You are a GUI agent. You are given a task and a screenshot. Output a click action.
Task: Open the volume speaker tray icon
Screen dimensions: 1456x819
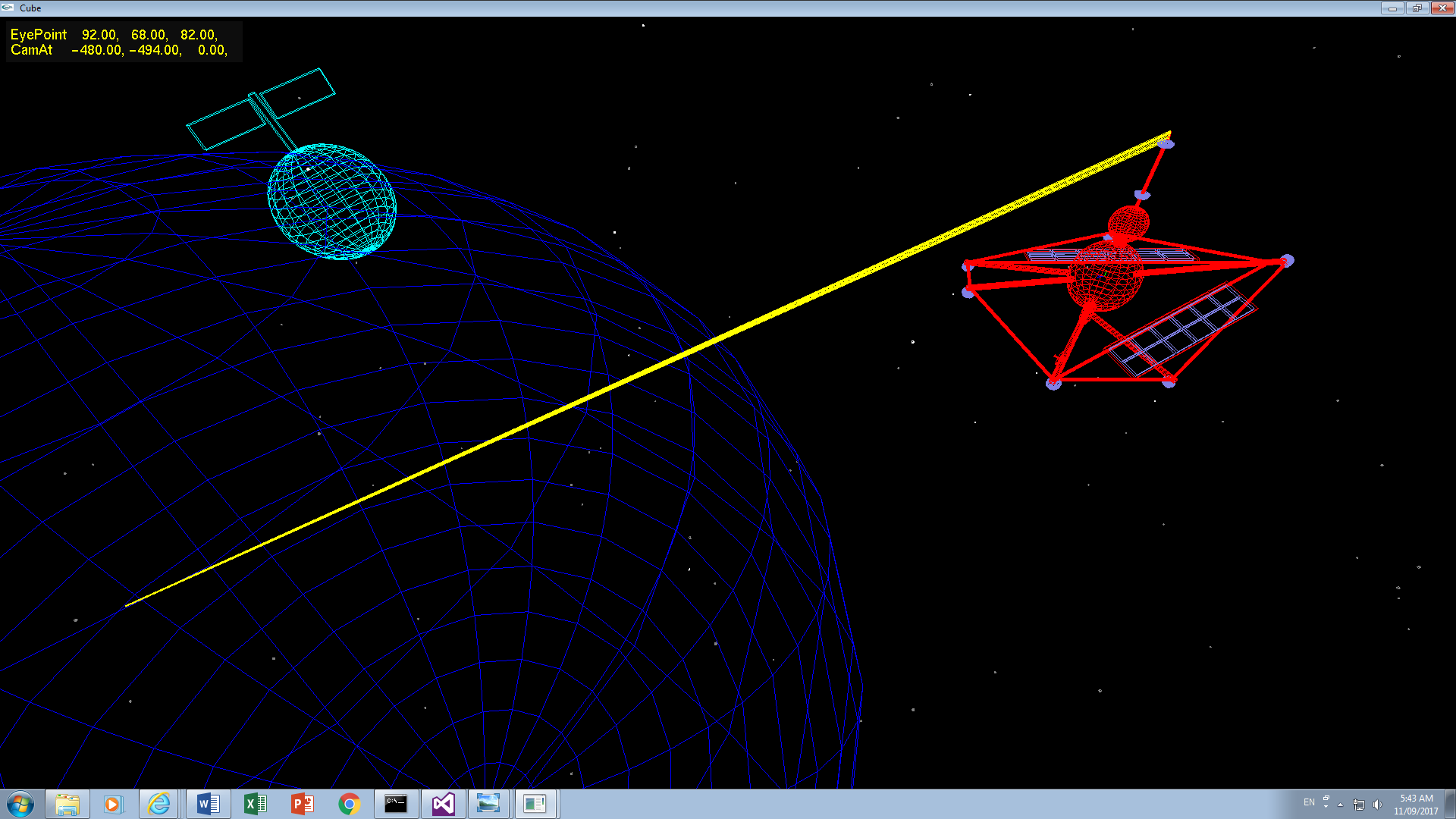coord(1378,805)
